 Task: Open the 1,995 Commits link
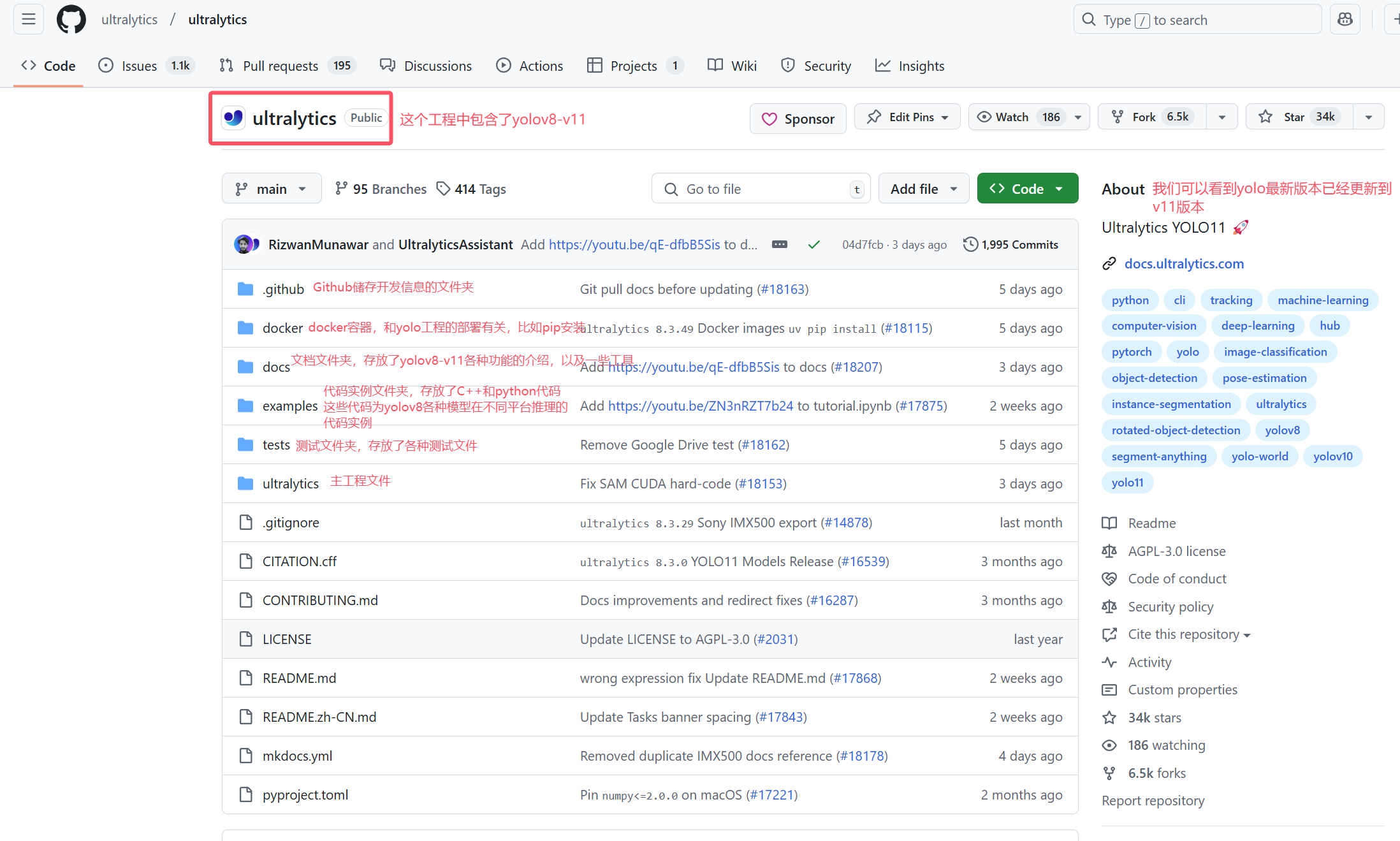[1010, 245]
